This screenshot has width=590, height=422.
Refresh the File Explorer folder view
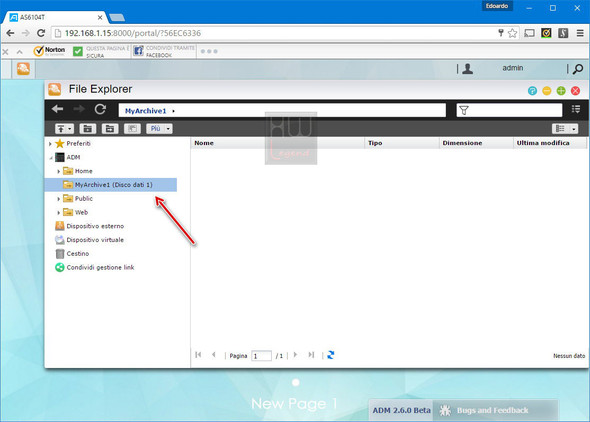click(100, 109)
